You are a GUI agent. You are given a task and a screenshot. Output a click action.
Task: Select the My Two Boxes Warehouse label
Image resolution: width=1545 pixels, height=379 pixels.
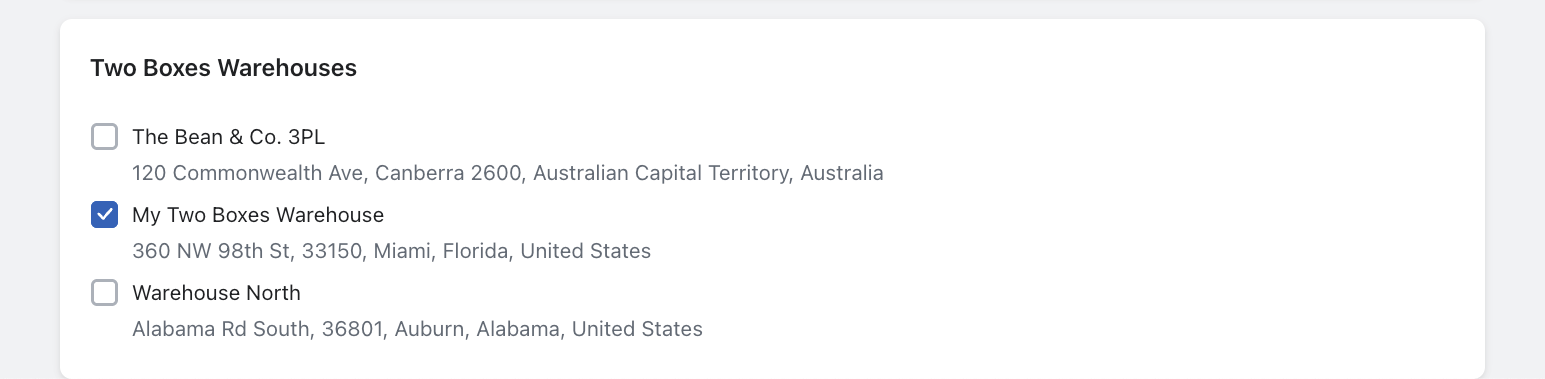point(258,215)
